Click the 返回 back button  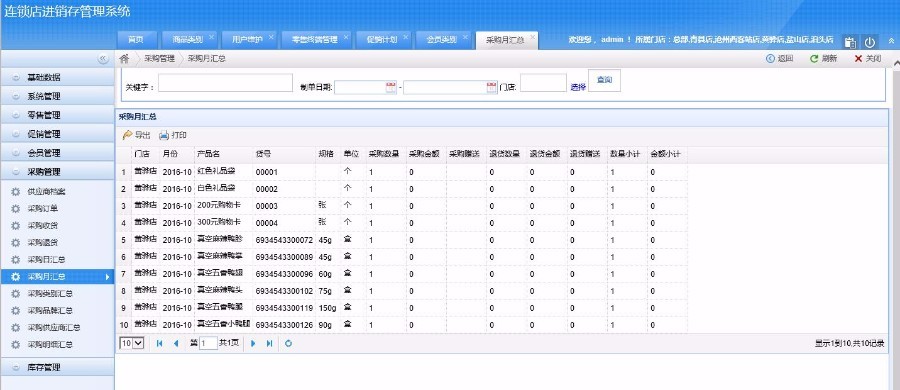coord(779,59)
